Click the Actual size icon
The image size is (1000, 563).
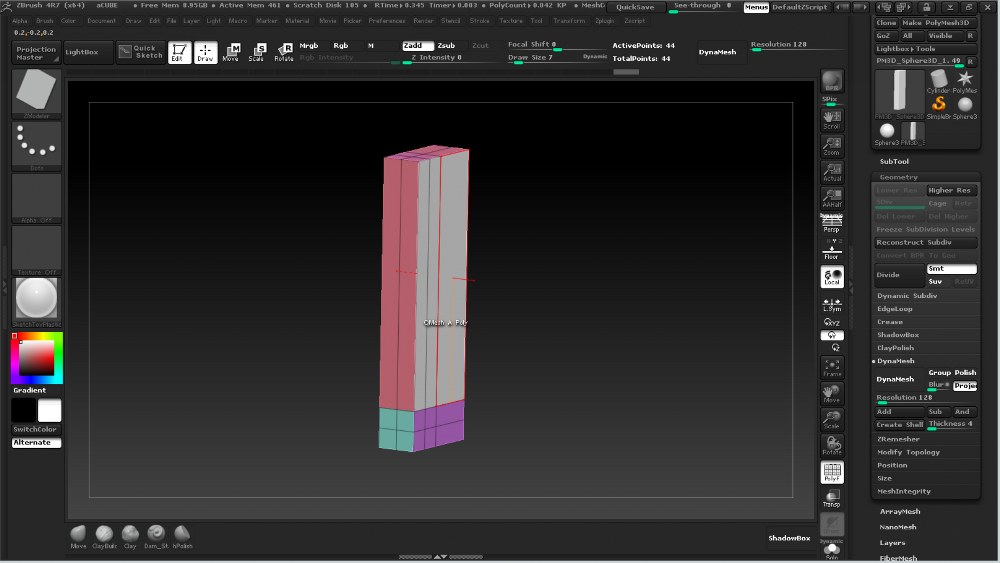click(832, 172)
